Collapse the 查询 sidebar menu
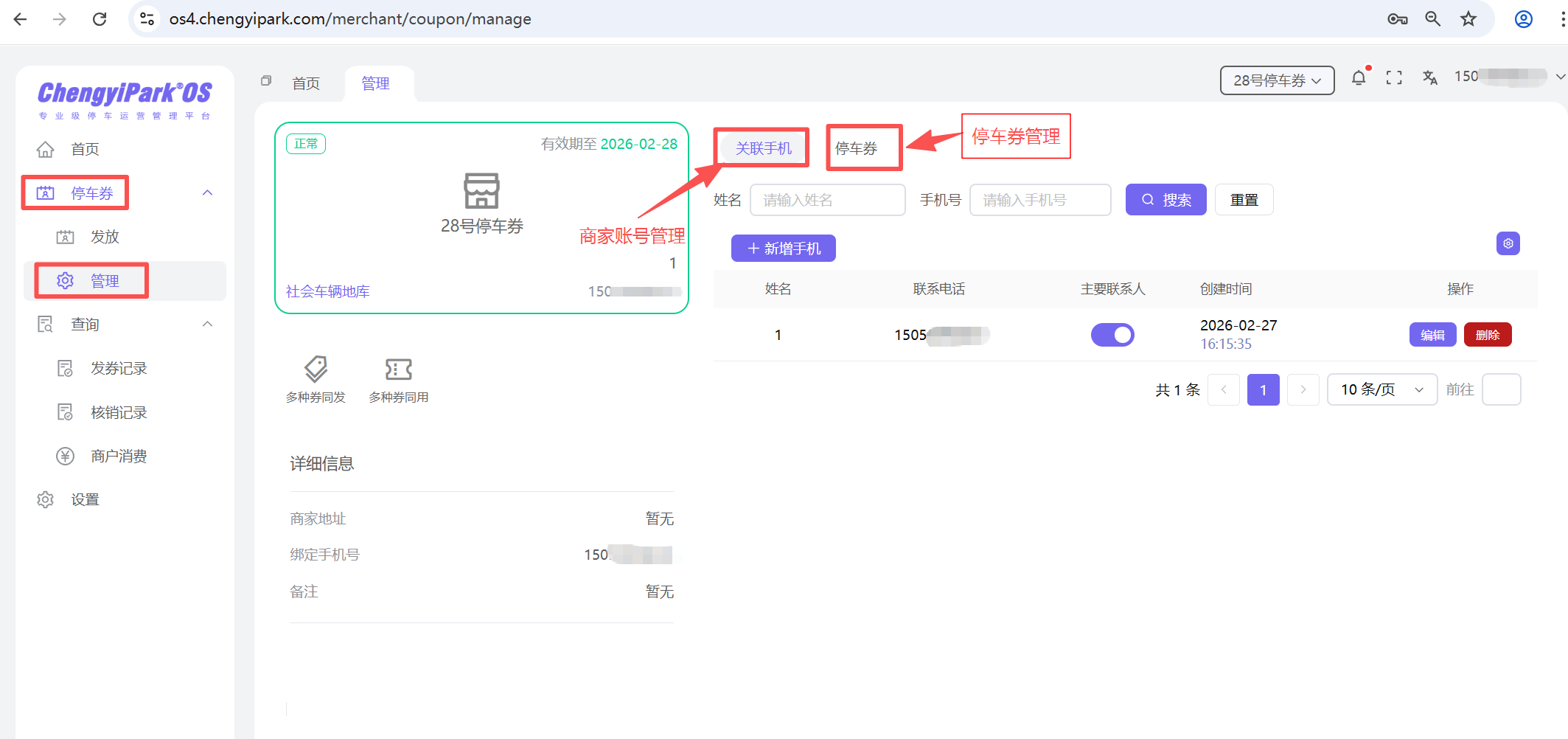Image resolution: width=1568 pixels, height=739 pixels. (207, 325)
